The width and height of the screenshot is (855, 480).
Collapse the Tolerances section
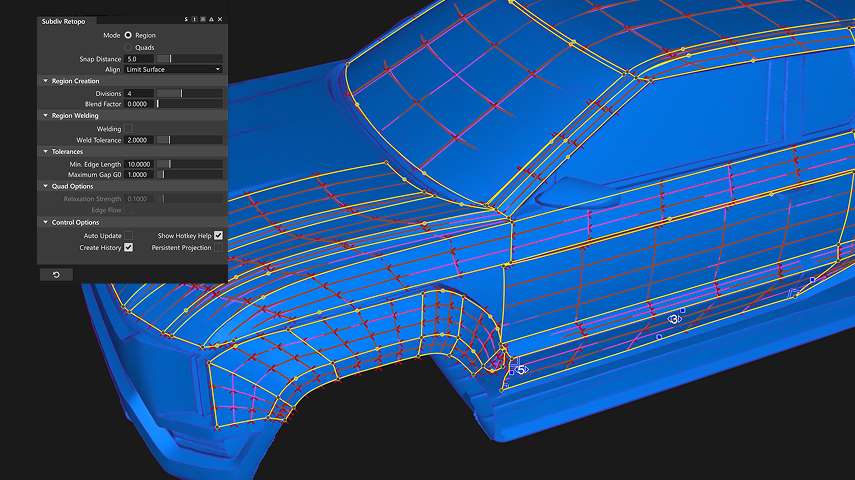coord(46,152)
